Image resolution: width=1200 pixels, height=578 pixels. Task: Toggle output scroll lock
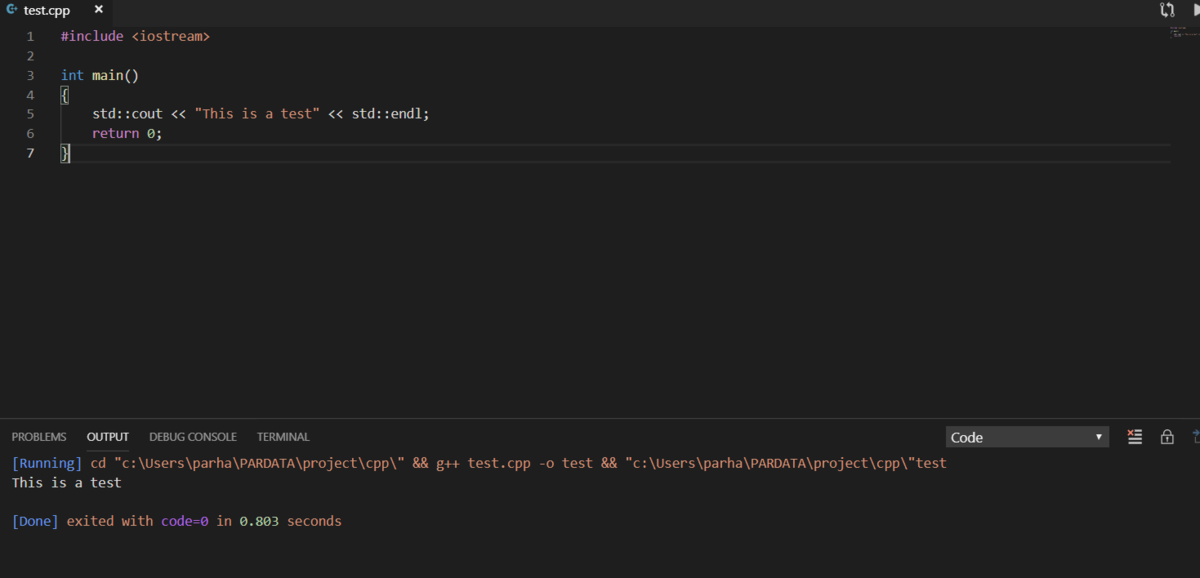pyautogui.click(x=1167, y=437)
